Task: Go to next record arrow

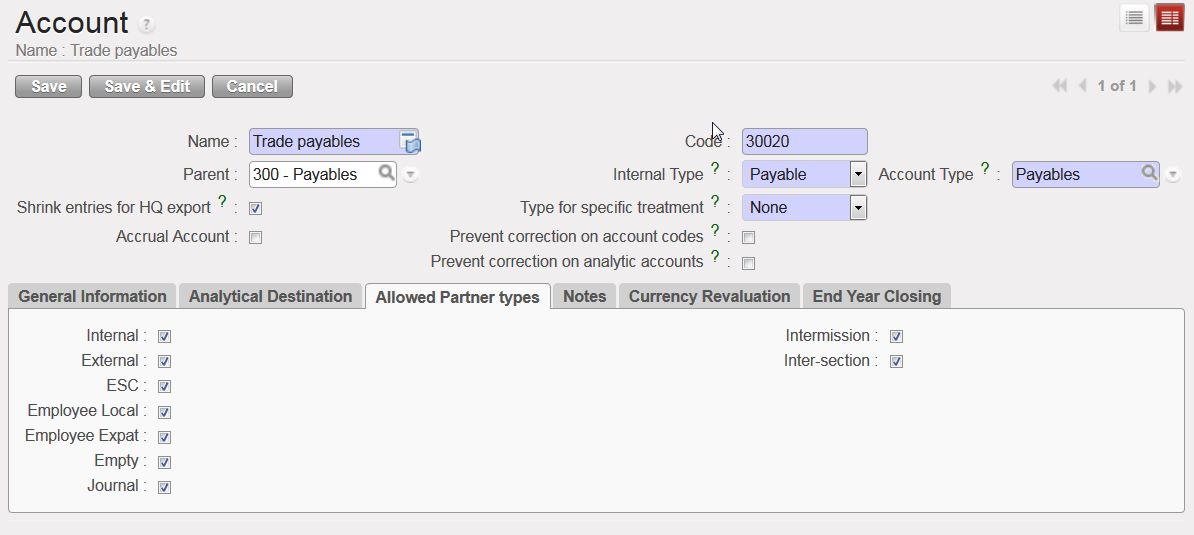Action: 1152,87
